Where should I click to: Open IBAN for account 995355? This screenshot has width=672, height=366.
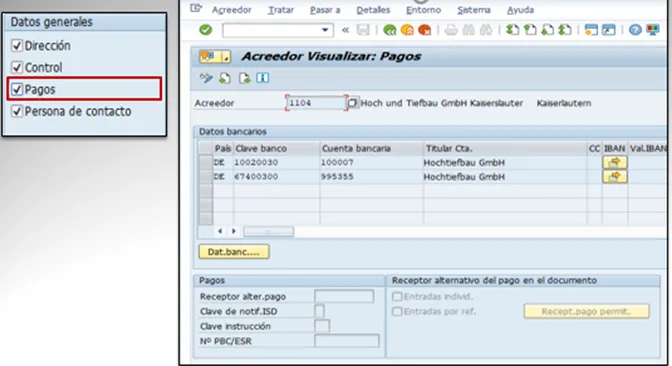(615, 177)
